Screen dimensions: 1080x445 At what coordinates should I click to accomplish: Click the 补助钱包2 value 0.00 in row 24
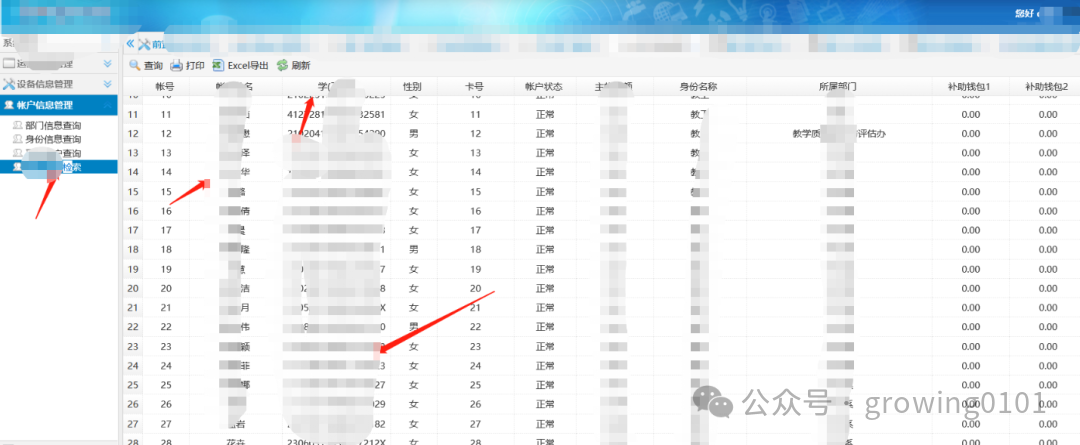1046,365
